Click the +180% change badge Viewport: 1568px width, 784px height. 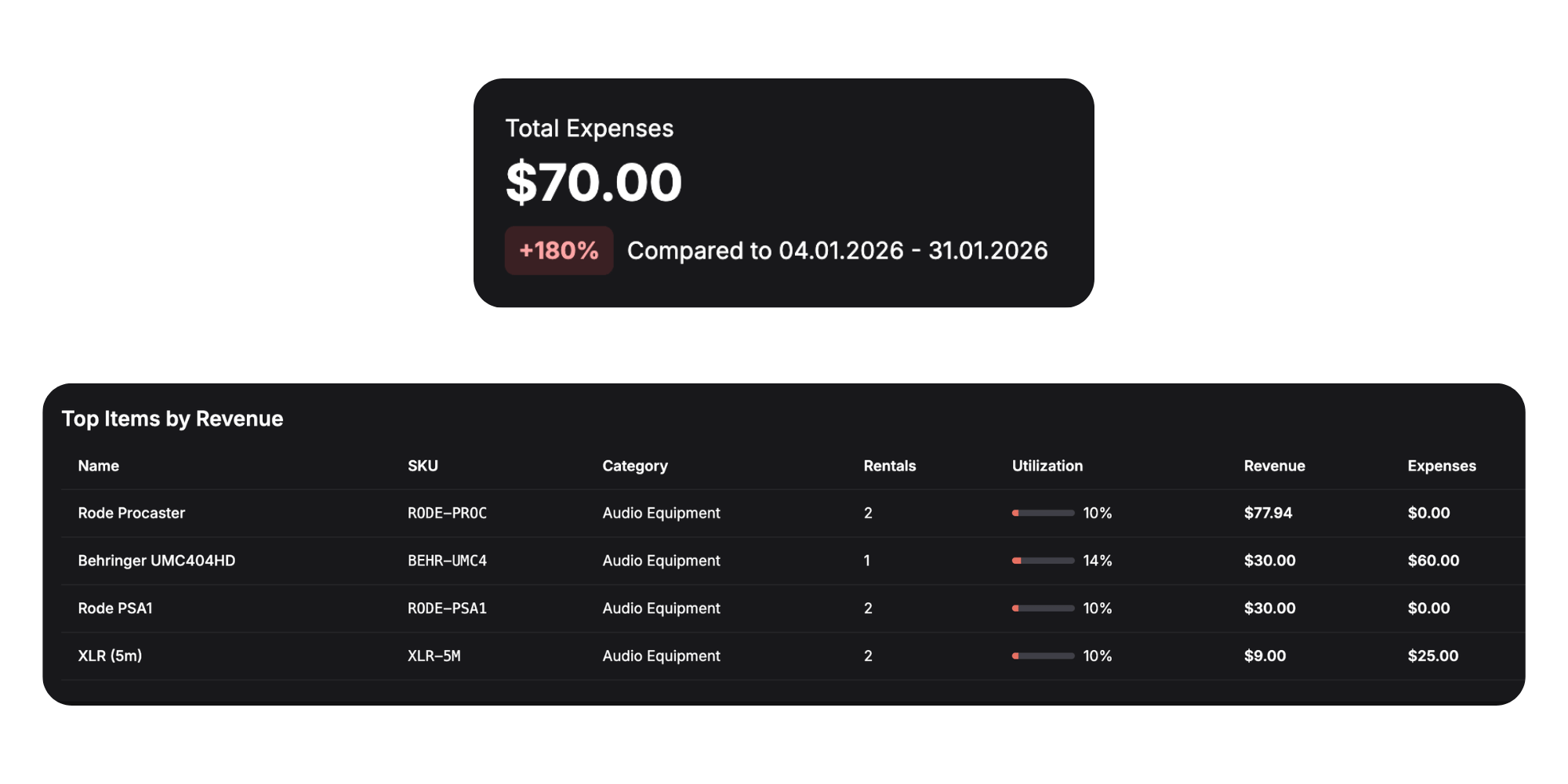point(558,251)
